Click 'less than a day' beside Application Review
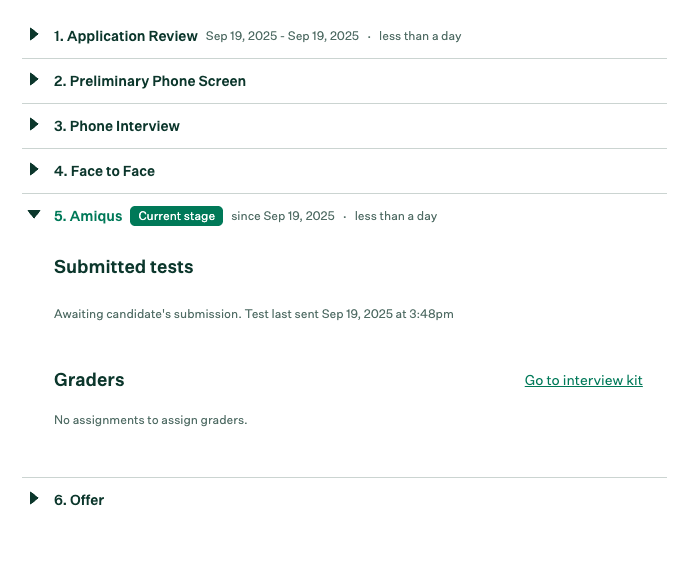The width and height of the screenshot is (698, 582). (x=420, y=36)
